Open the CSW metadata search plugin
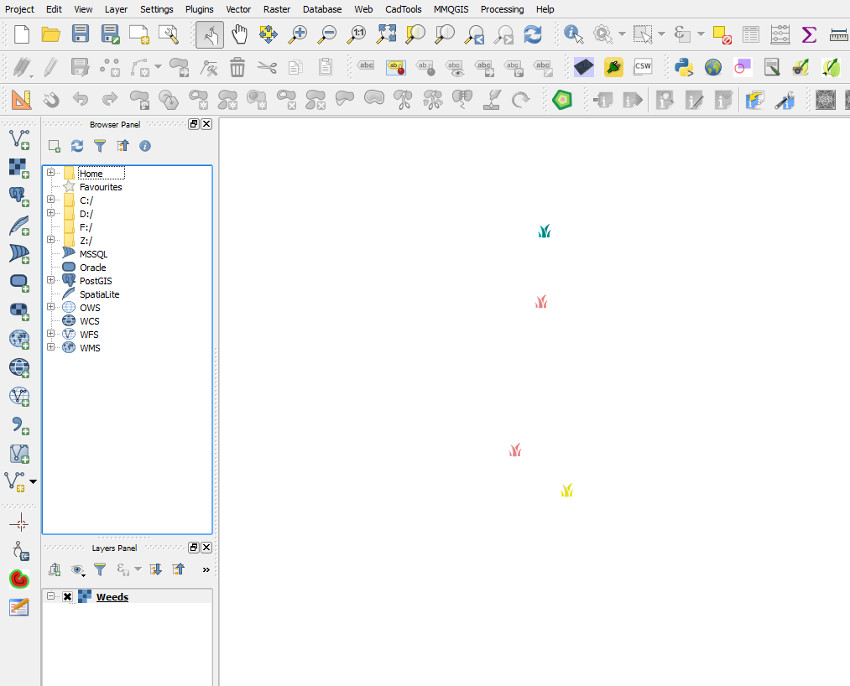The width and height of the screenshot is (850, 686). click(643, 67)
